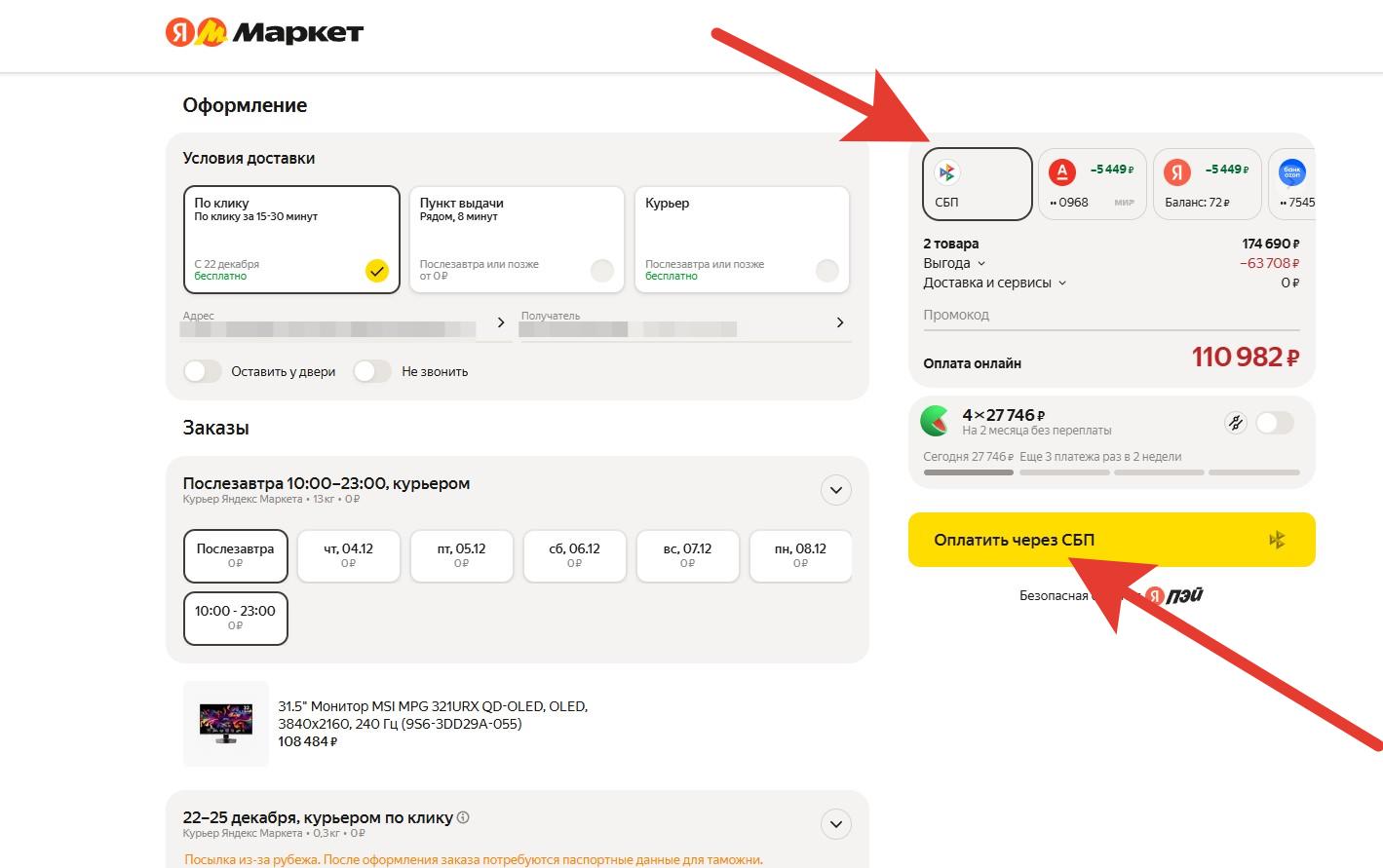Enable the Оставить у двери switch
This screenshot has height=868, width=1383.
[203, 371]
